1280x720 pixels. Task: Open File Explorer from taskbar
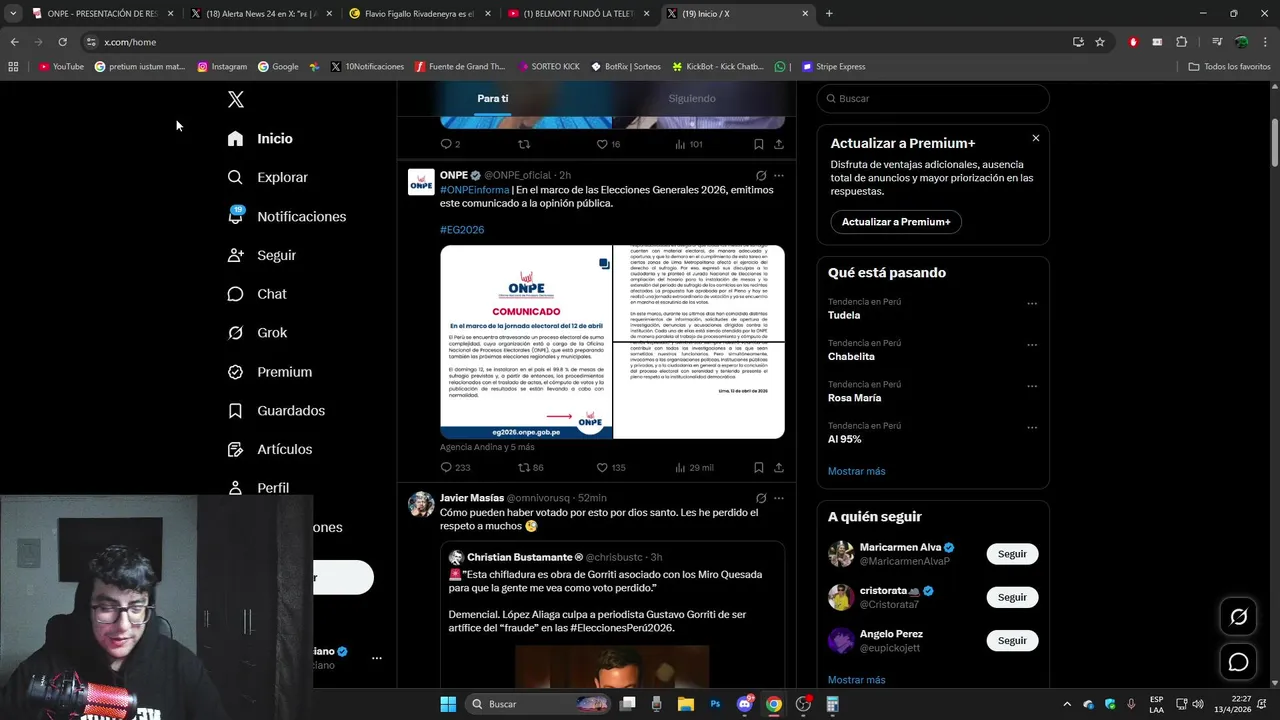[686, 704]
